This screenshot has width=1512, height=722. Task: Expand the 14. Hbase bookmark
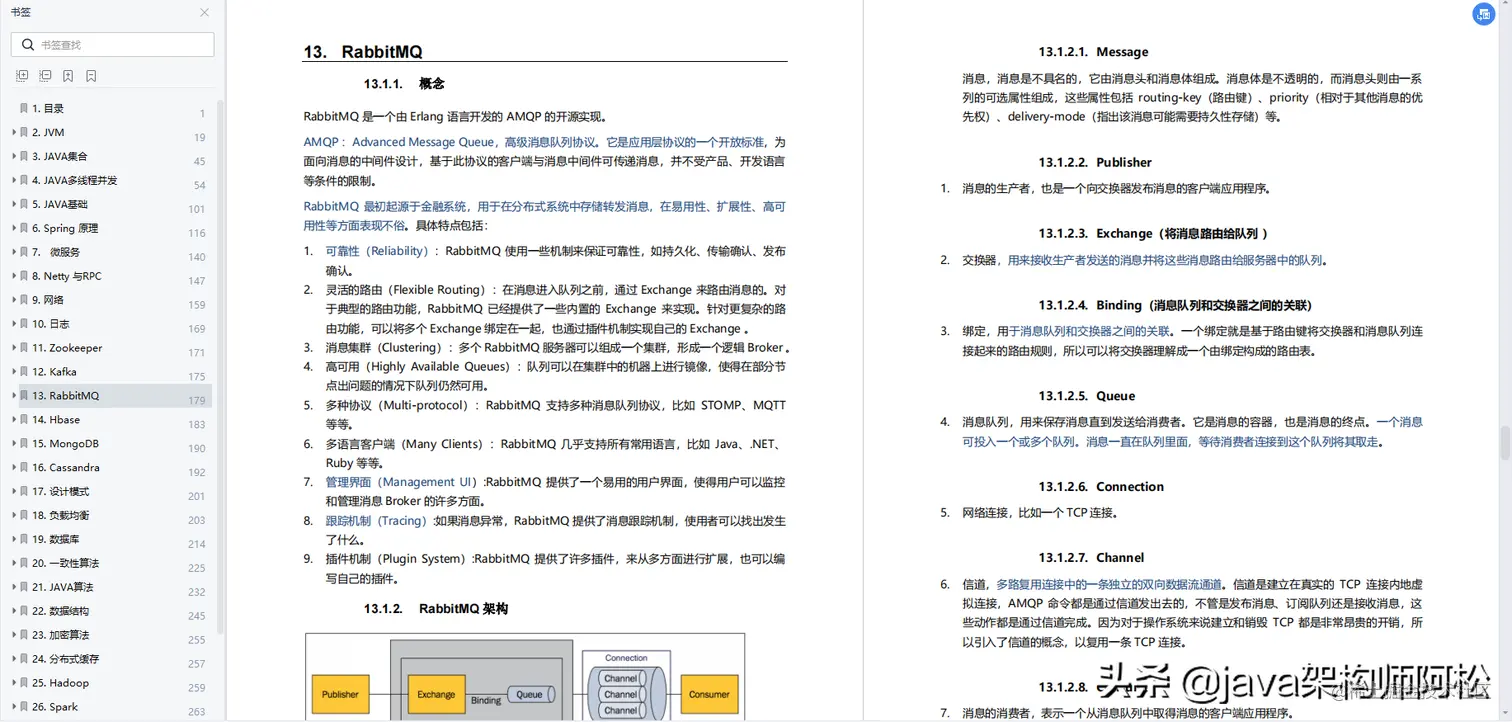[13, 420]
